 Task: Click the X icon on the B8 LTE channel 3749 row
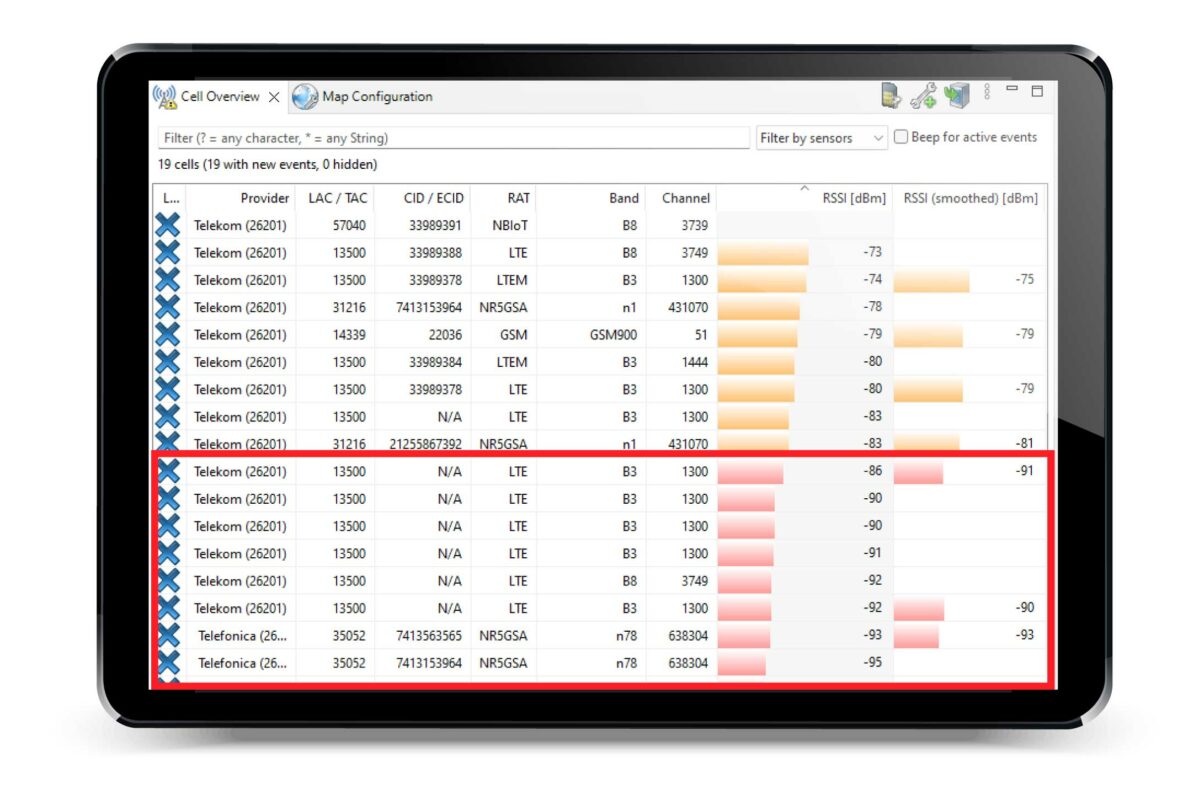click(x=167, y=252)
